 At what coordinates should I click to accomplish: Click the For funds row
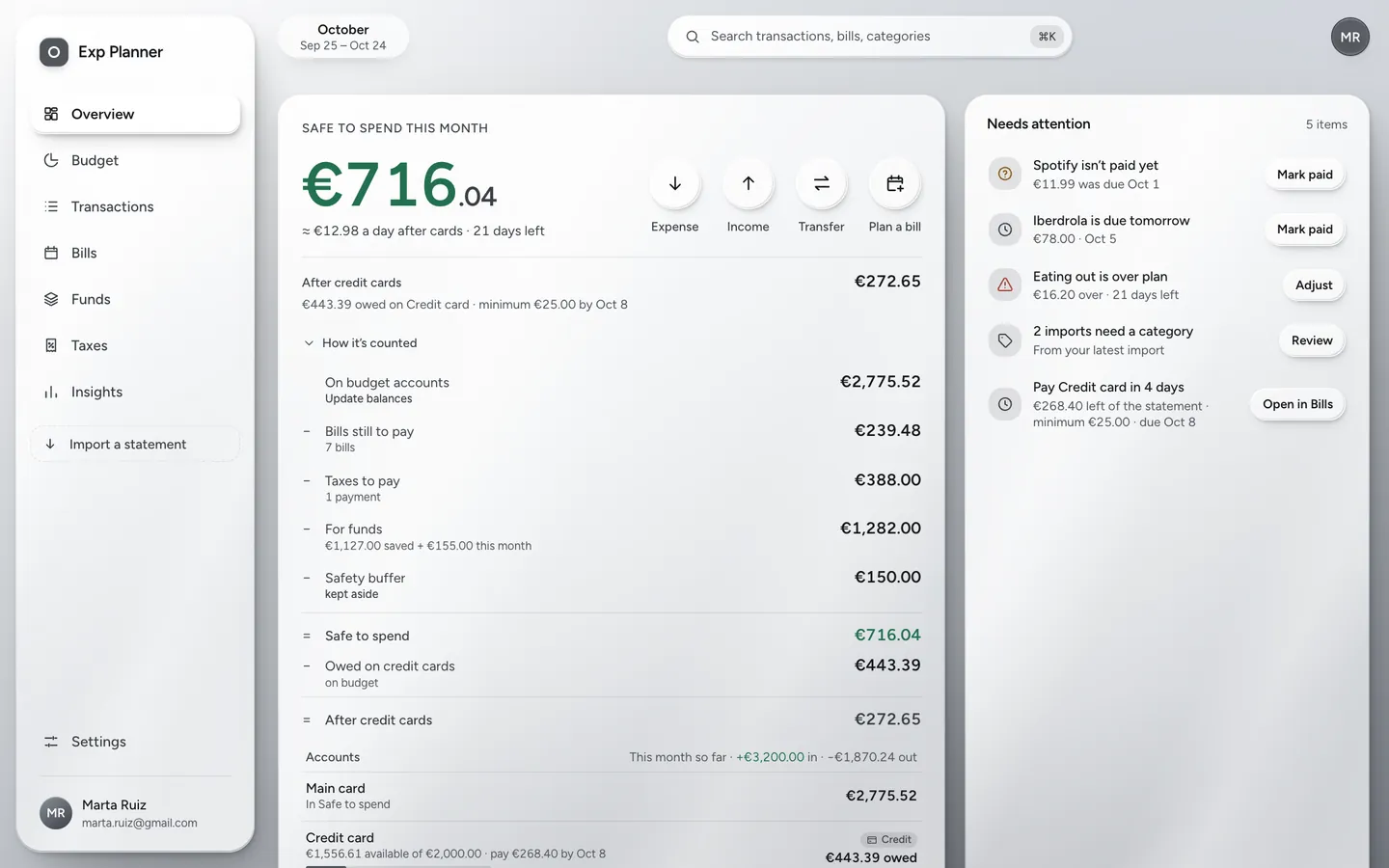point(612,536)
